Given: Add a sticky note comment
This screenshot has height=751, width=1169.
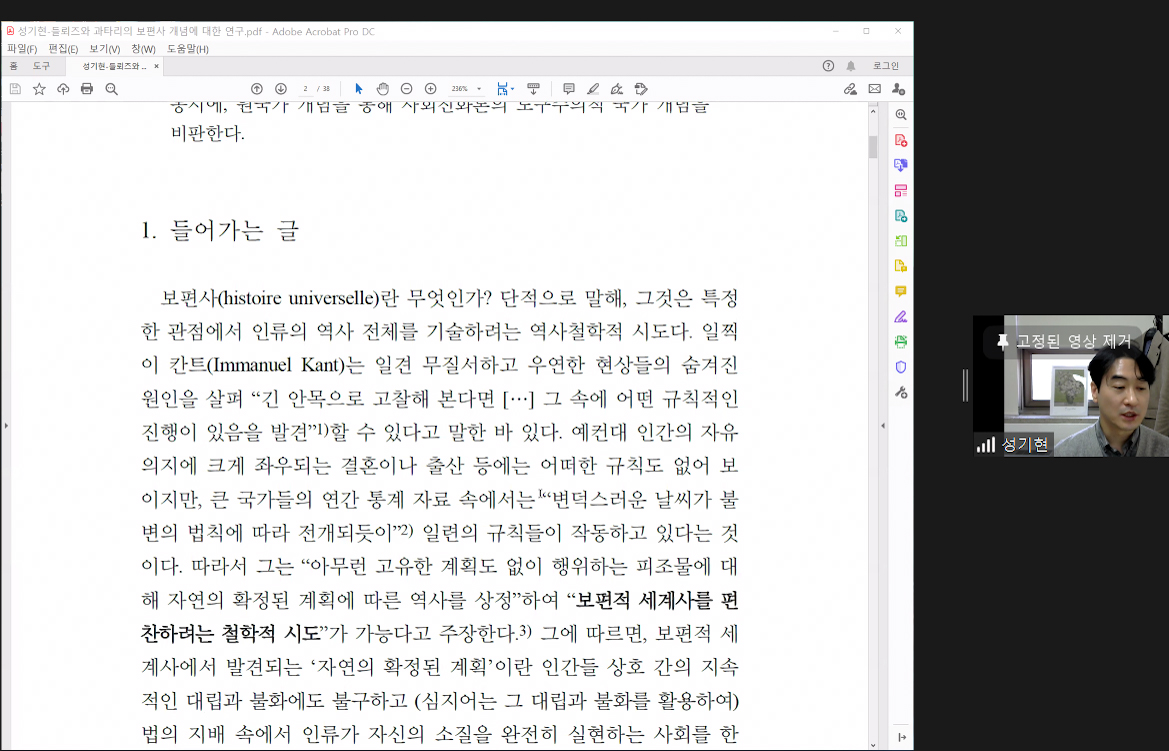Looking at the screenshot, I should coord(568,89).
